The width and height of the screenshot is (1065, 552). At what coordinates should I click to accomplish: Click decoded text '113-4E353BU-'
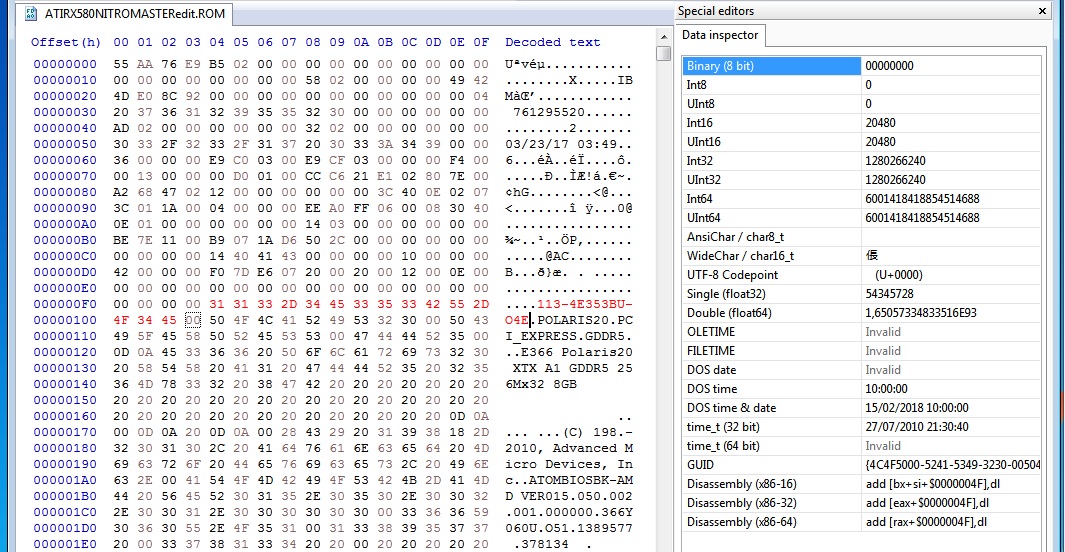click(x=585, y=304)
